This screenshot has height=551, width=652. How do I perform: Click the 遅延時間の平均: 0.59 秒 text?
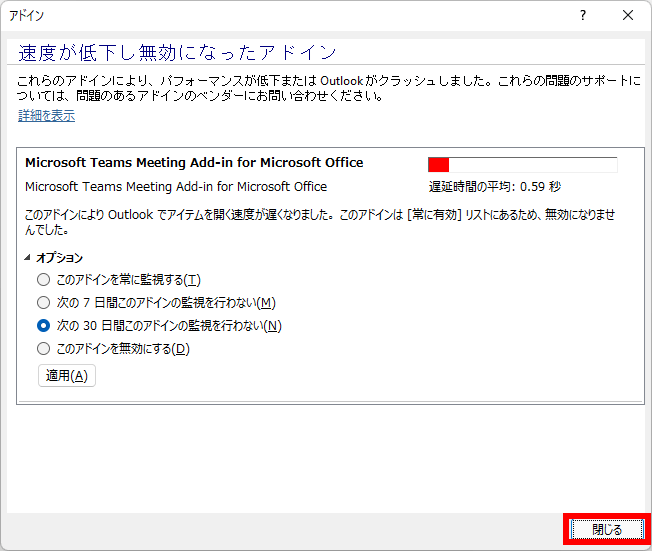(495, 186)
